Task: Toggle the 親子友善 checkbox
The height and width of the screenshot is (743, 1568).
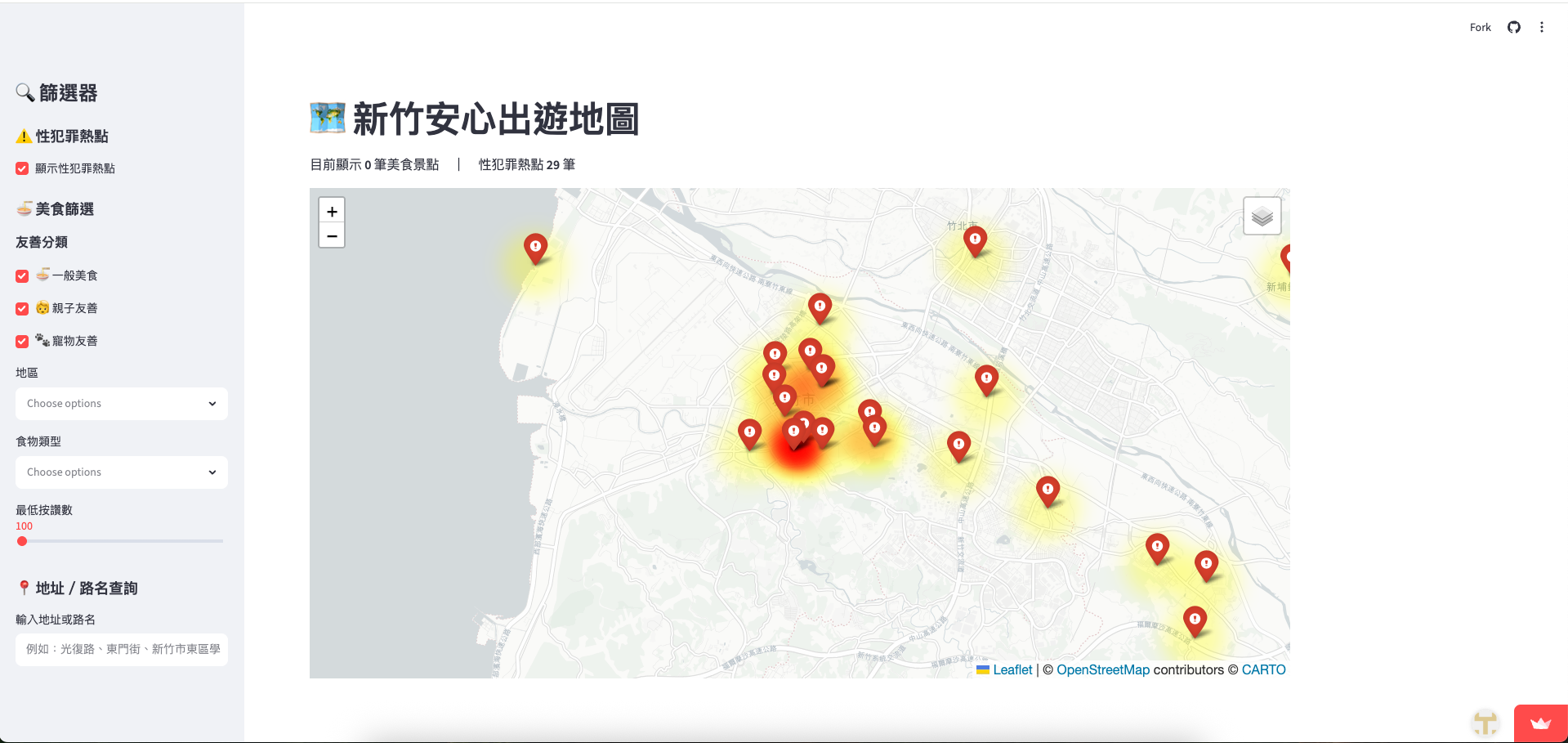Action: point(22,308)
